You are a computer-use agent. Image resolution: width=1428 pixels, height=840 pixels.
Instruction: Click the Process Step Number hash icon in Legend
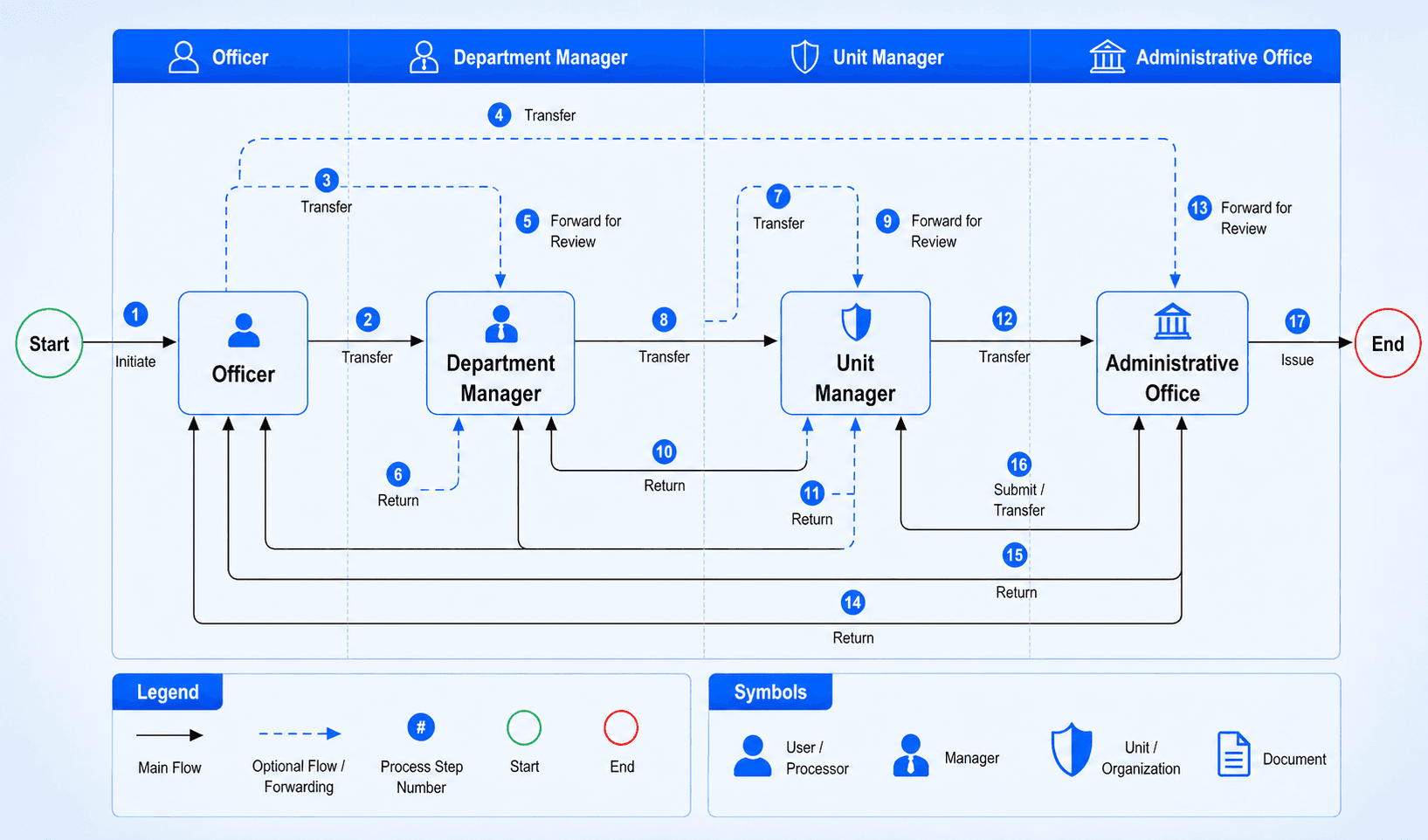421,726
